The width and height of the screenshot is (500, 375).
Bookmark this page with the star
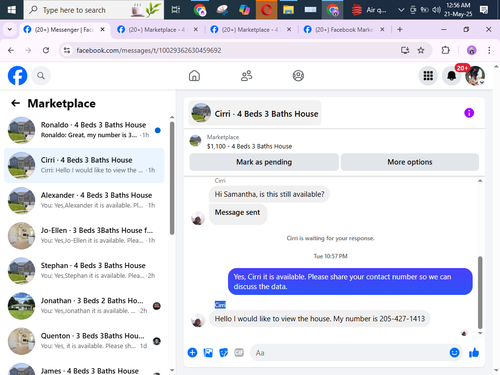[x=421, y=50]
